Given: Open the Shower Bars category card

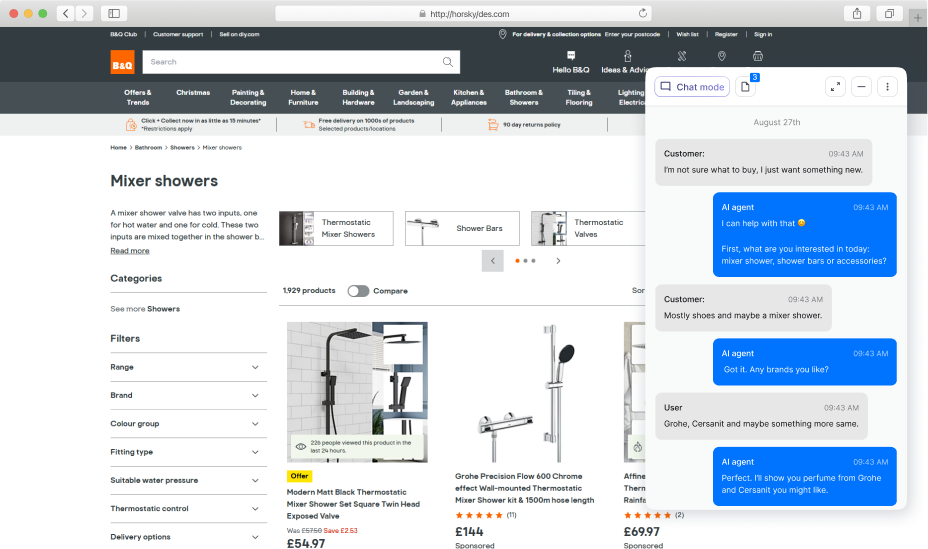Looking at the screenshot, I should (x=462, y=228).
